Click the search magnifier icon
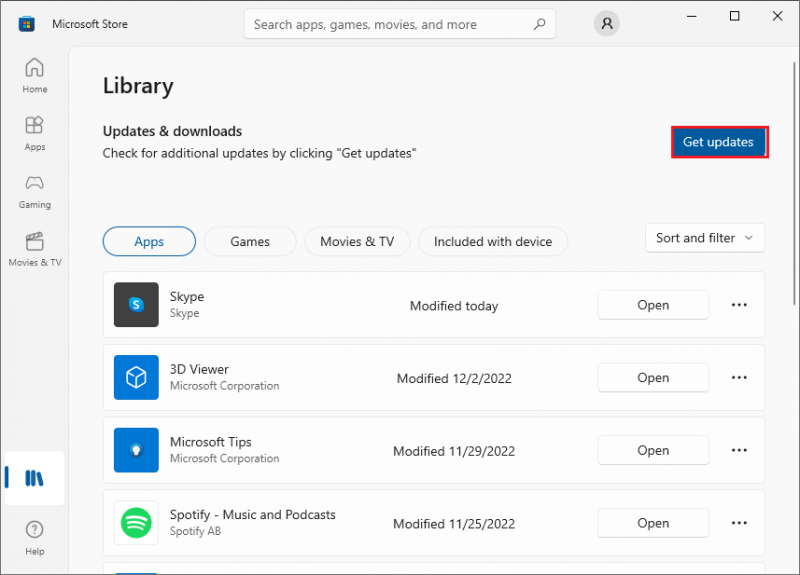Viewport: 800px width, 575px height. [x=539, y=24]
